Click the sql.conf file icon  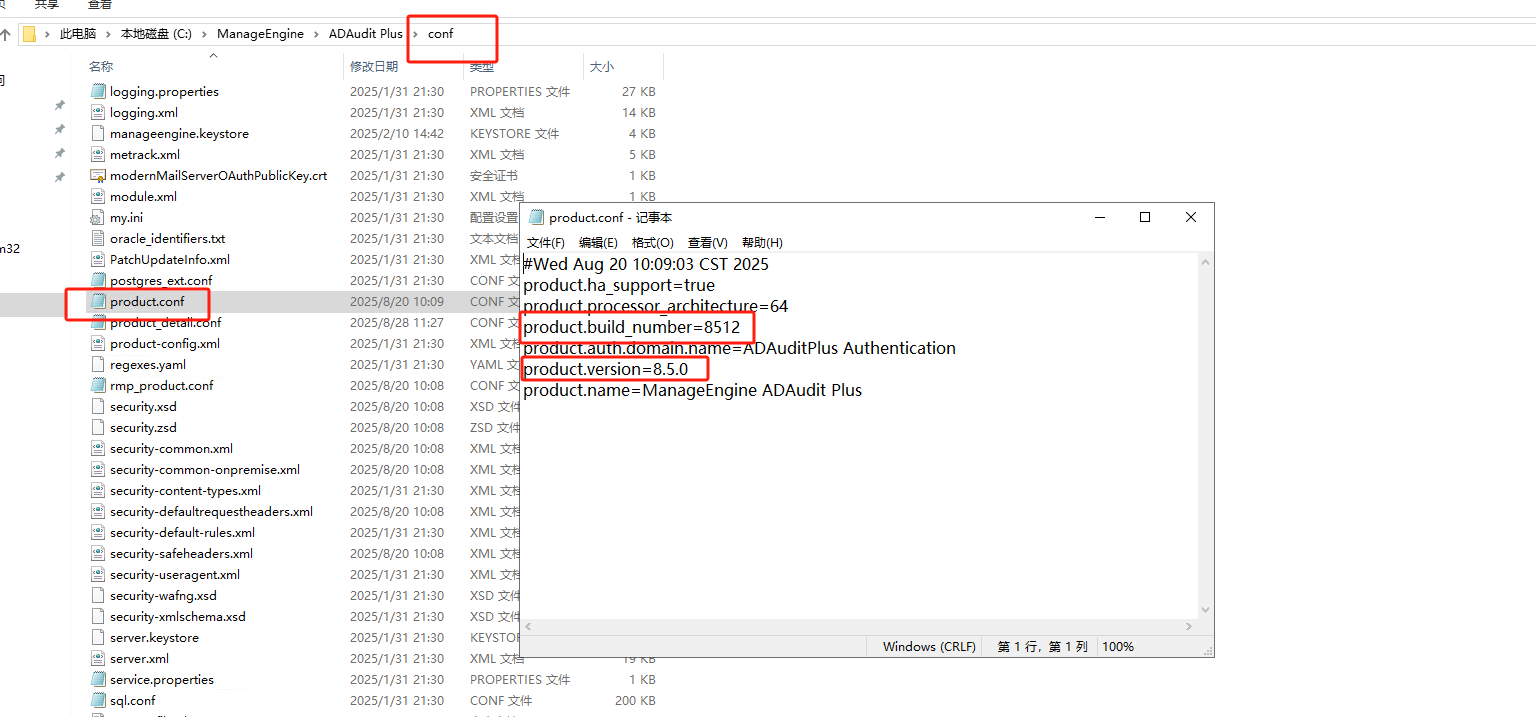pyautogui.click(x=97, y=700)
